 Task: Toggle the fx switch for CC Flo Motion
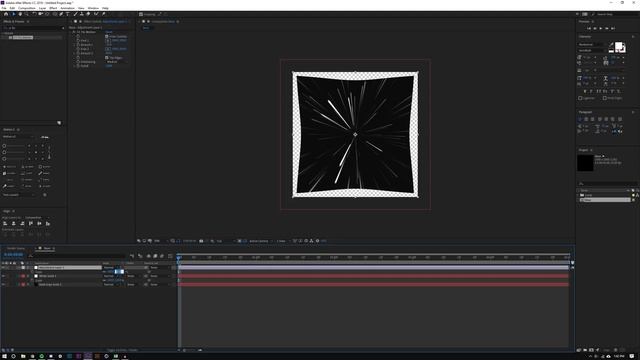point(74,32)
